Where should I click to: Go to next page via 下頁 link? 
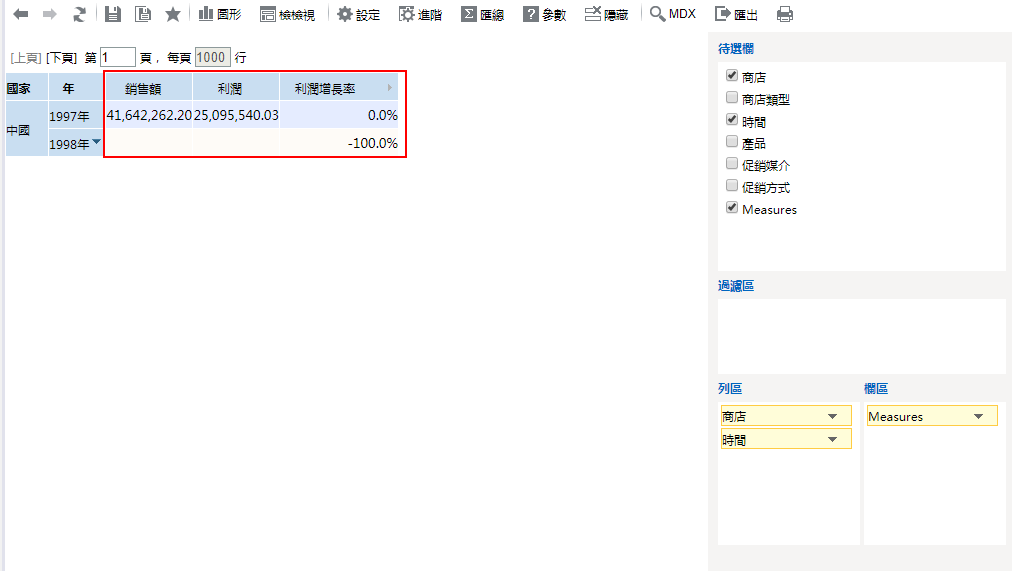[x=61, y=58]
